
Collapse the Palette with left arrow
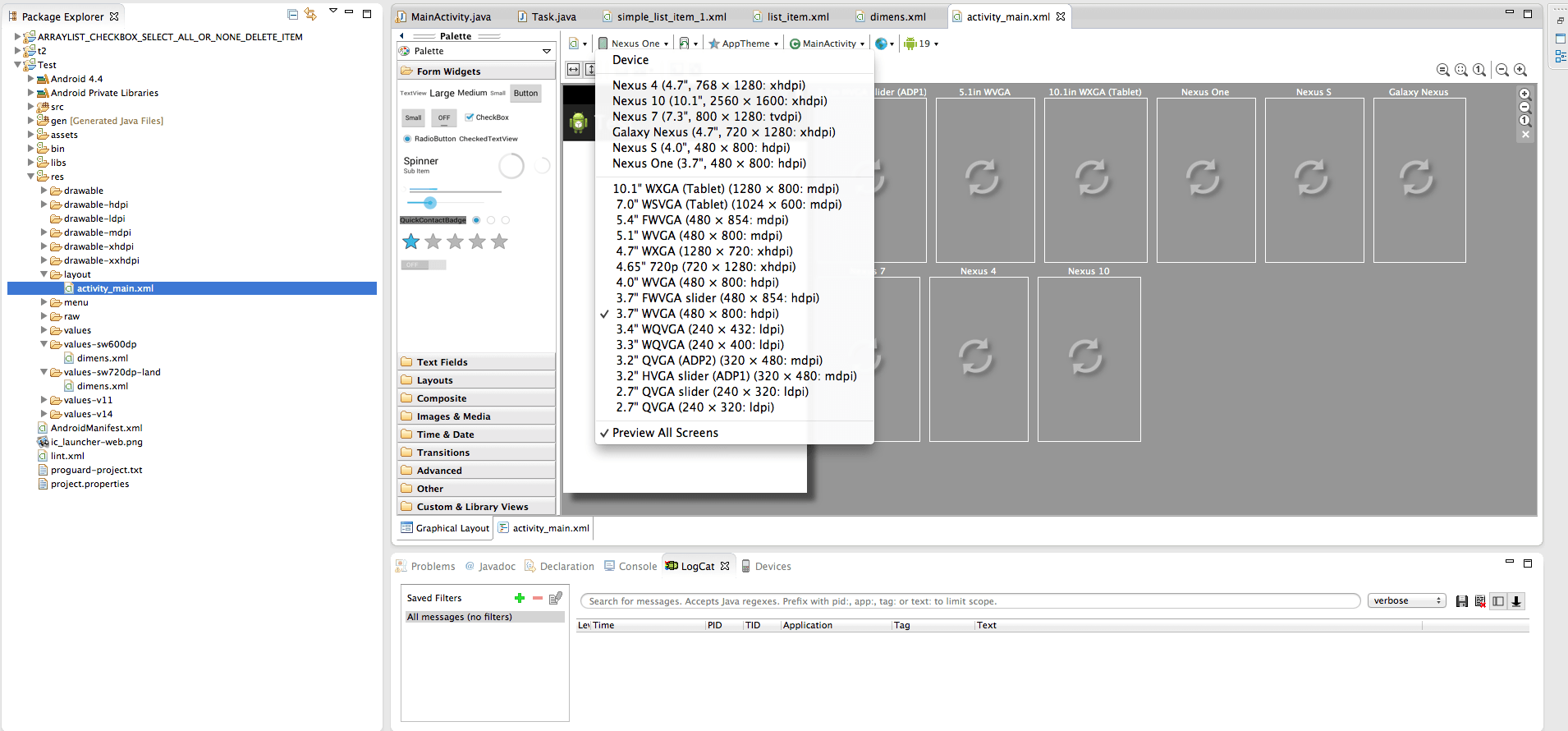click(401, 36)
